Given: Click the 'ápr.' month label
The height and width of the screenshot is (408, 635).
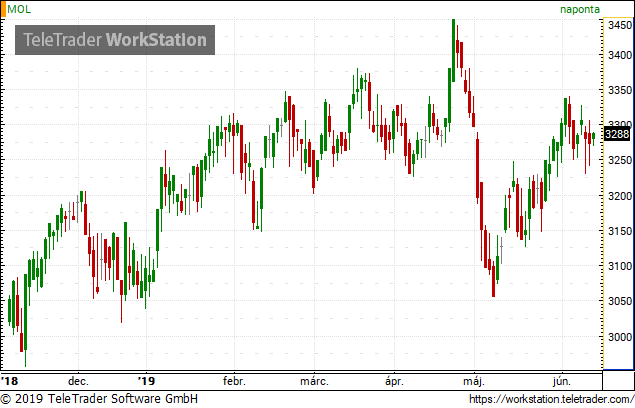Looking at the screenshot, I should [x=394, y=381].
